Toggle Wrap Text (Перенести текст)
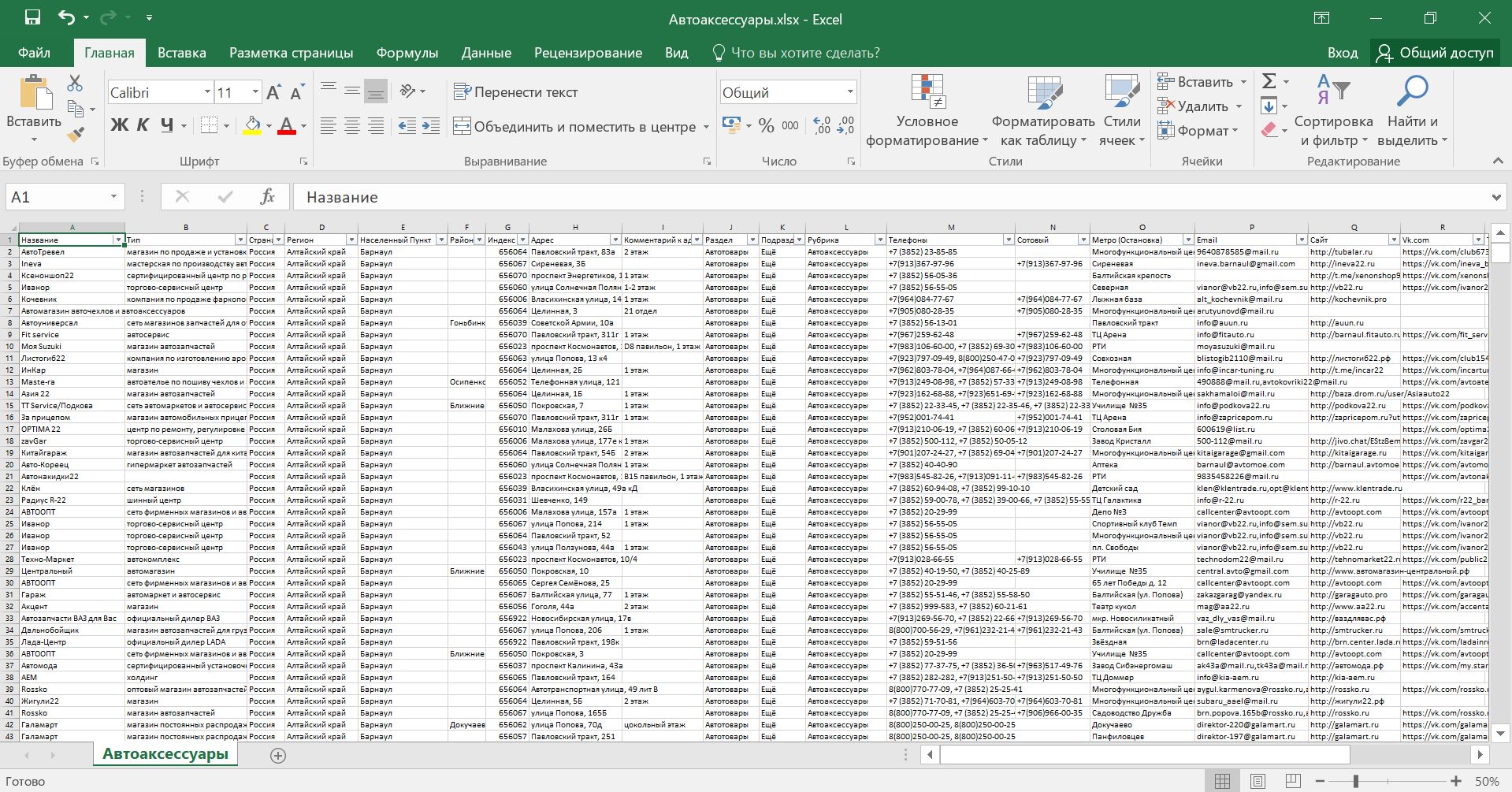This screenshot has height=792, width=1512. (x=516, y=92)
